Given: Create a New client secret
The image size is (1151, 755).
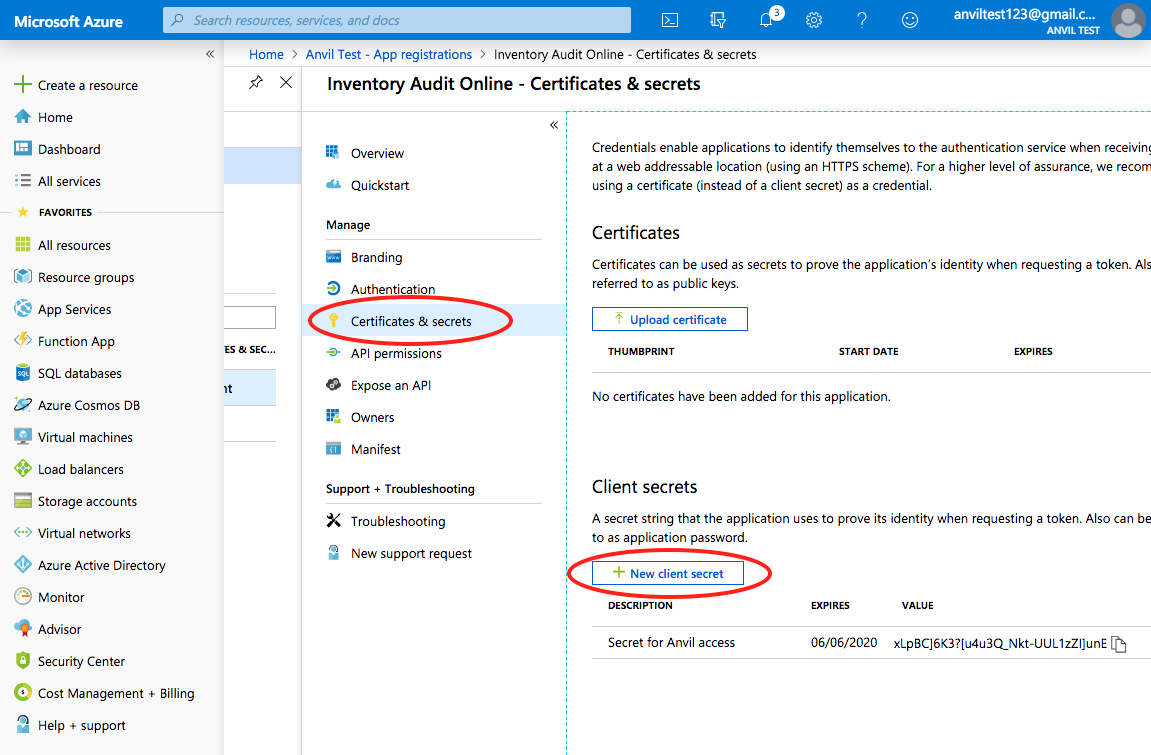Looking at the screenshot, I should coord(667,573).
